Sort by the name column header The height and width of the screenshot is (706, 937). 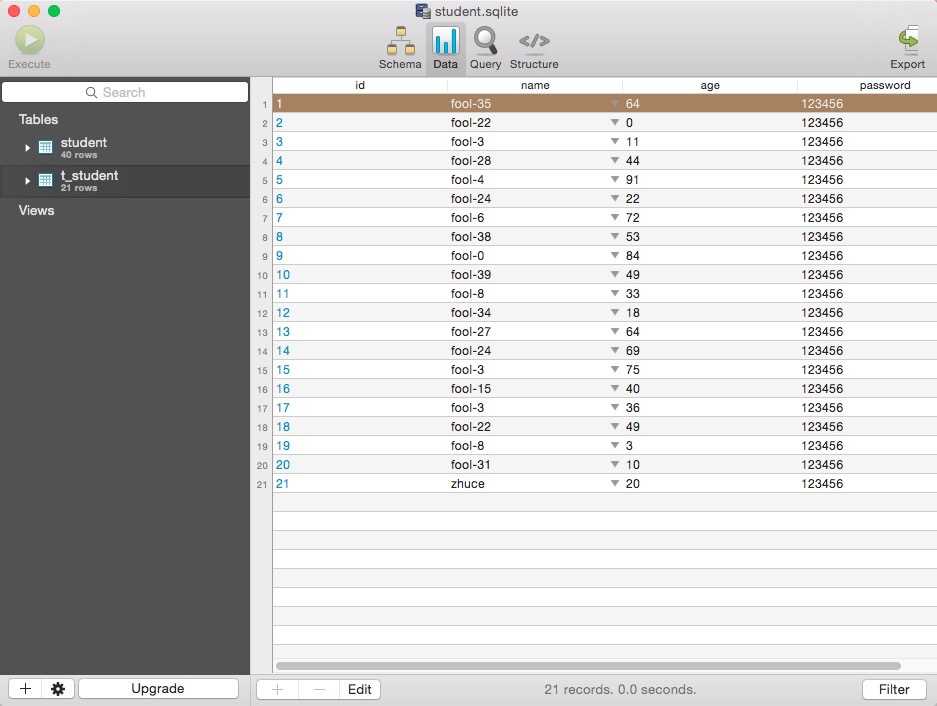[535, 85]
